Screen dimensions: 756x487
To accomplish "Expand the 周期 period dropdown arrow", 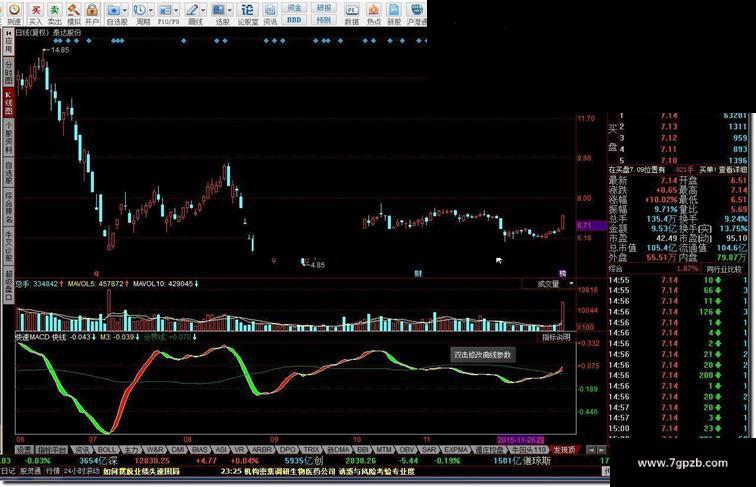I will point(151,10).
